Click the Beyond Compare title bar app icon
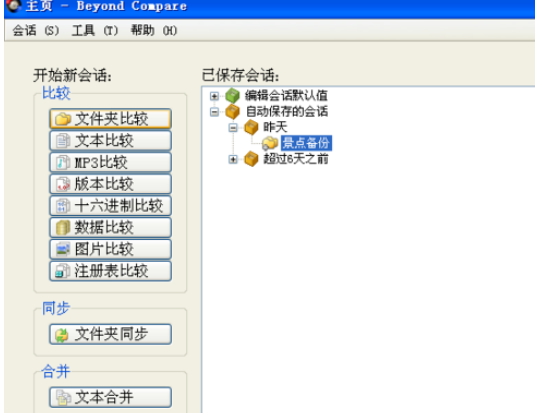535x413 pixels. pos(14,5)
